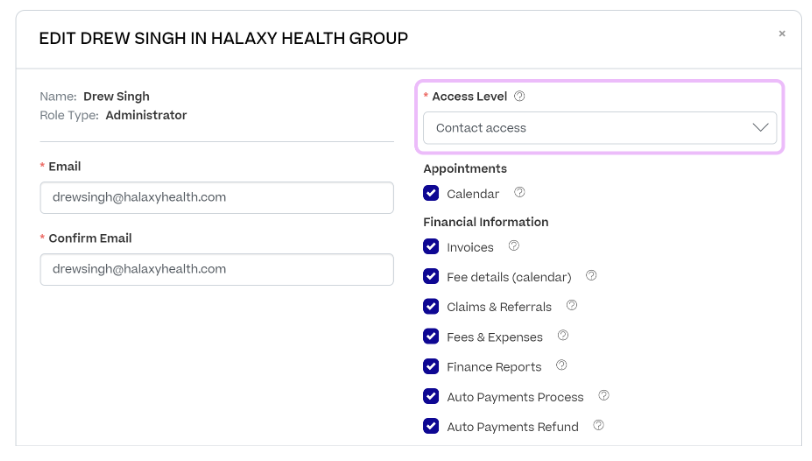This screenshot has width=812, height=461.
Task: Disable Finance Reports access checkbox
Action: click(431, 367)
